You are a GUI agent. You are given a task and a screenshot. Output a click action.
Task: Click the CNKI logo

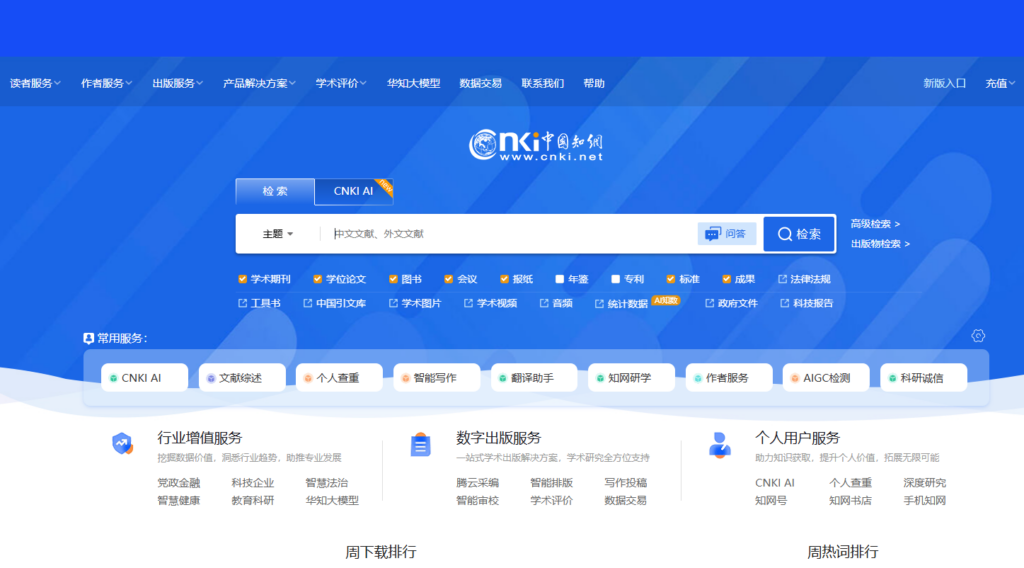536,145
